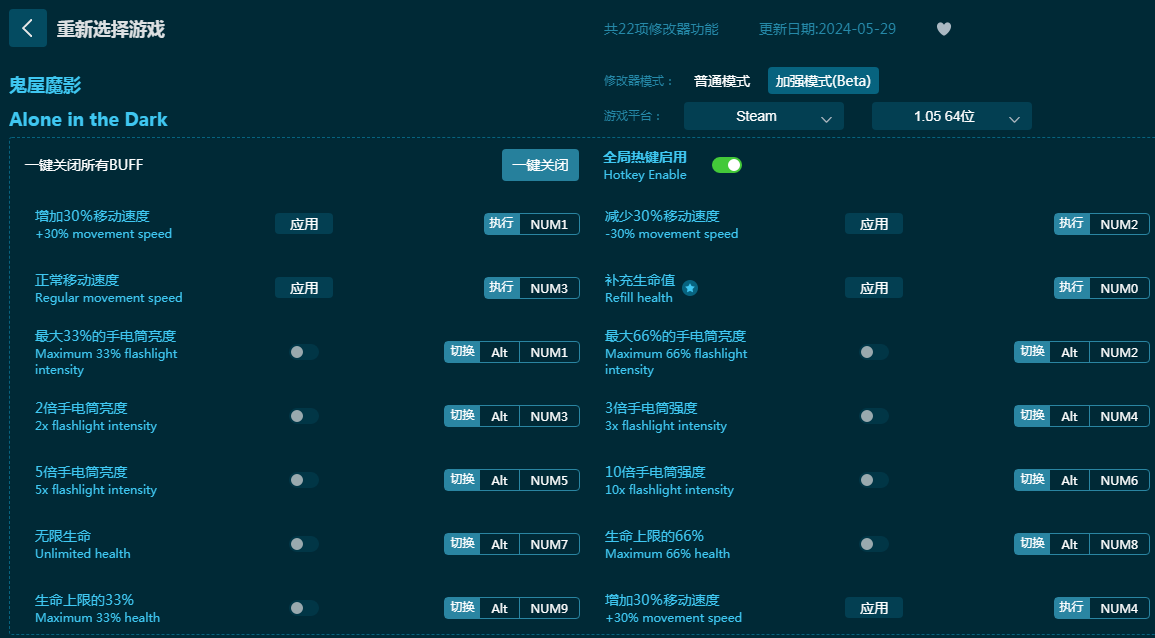Click 切换 label for Unlimited health hotkey

[462, 544]
